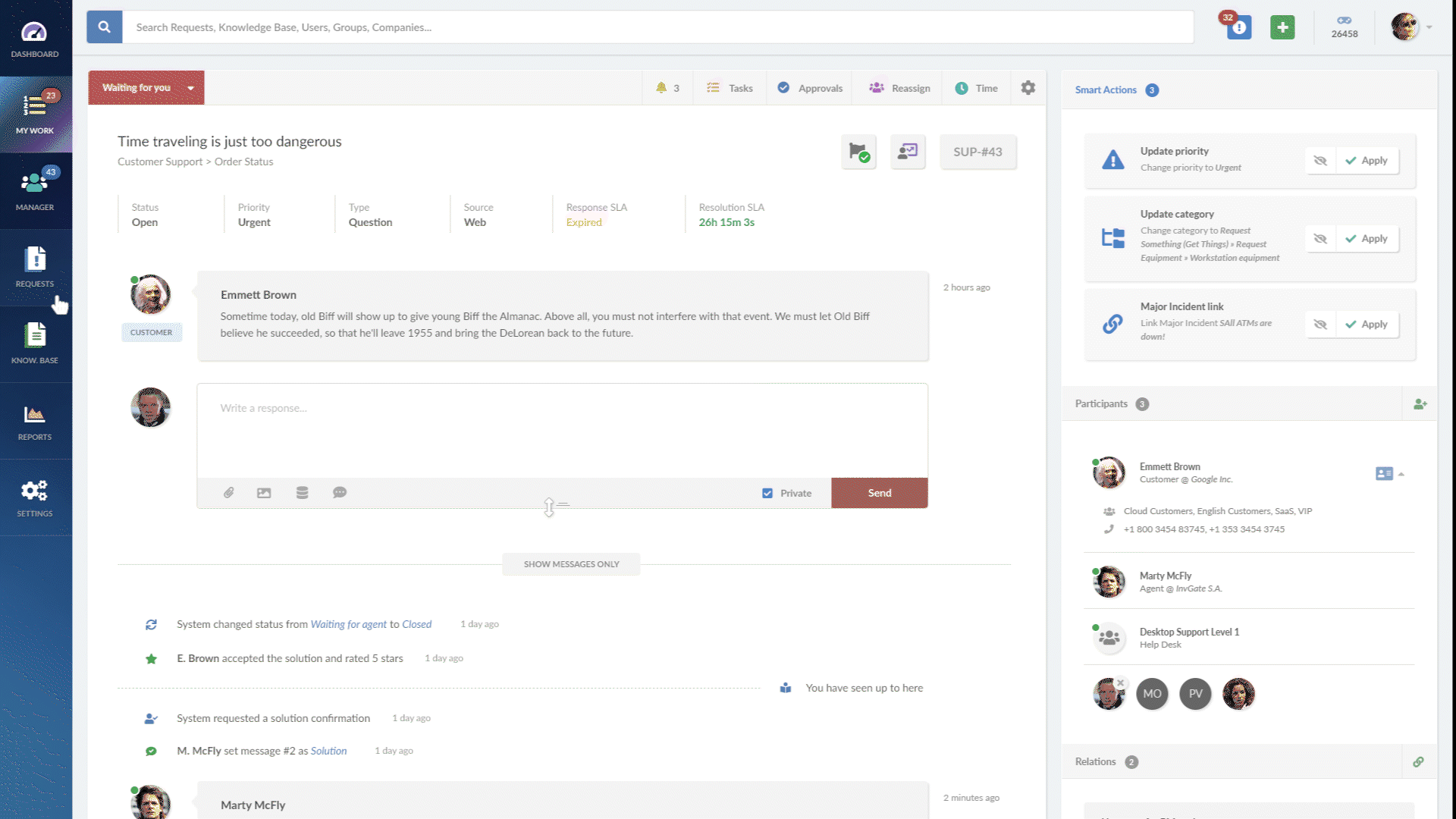Click the bell notifications icon
This screenshot has width=1456, height=819.
pyautogui.click(x=661, y=88)
